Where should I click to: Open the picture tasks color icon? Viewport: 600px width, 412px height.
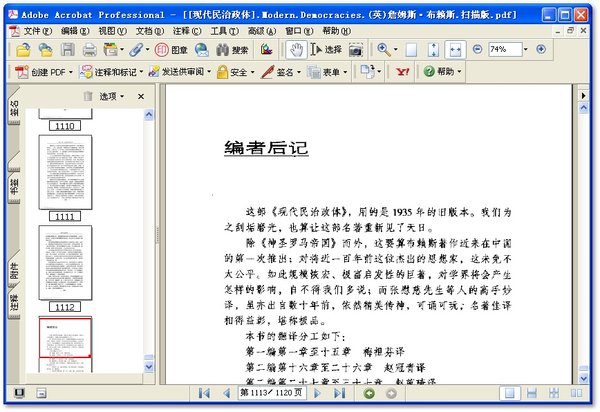click(266, 49)
